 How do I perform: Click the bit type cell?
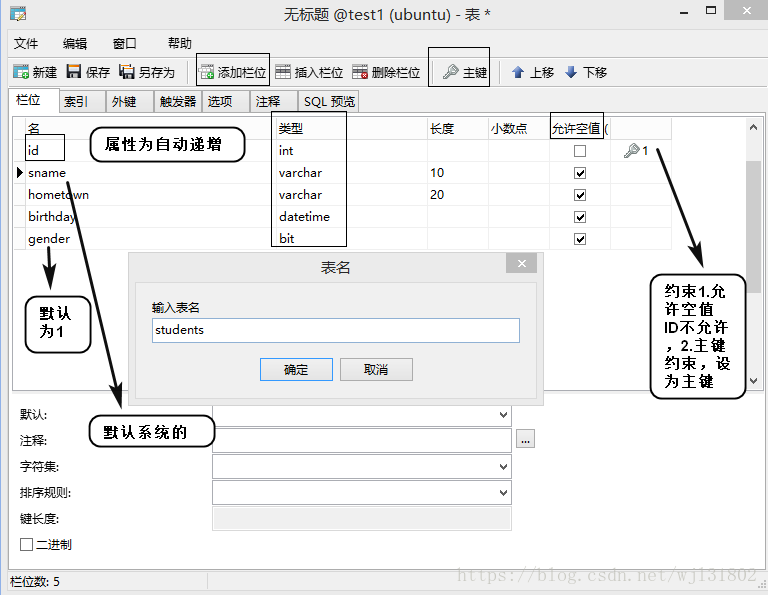pos(351,239)
